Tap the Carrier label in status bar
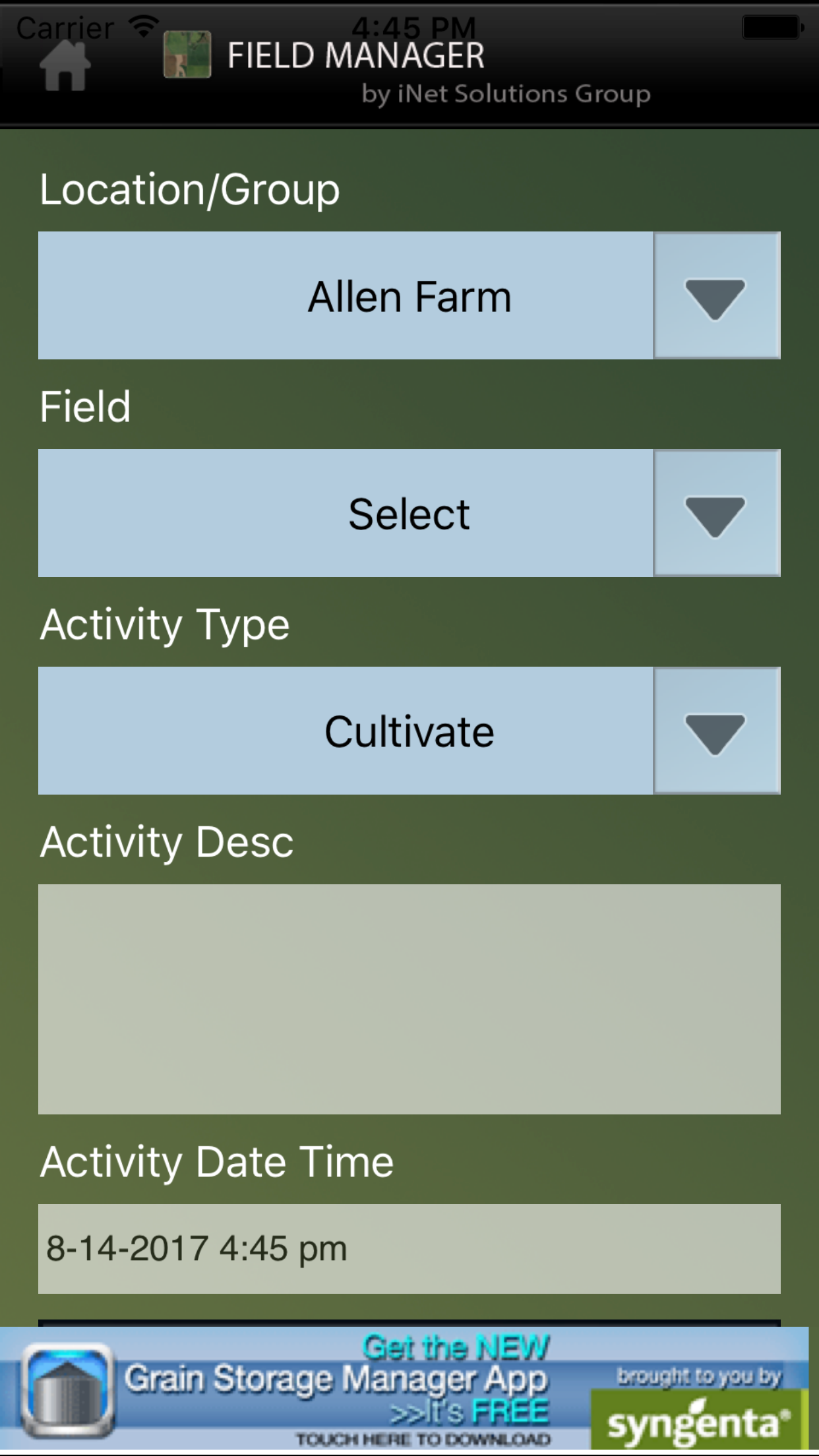Image resolution: width=819 pixels, height=1456 pixels. (x=65, y=28)
